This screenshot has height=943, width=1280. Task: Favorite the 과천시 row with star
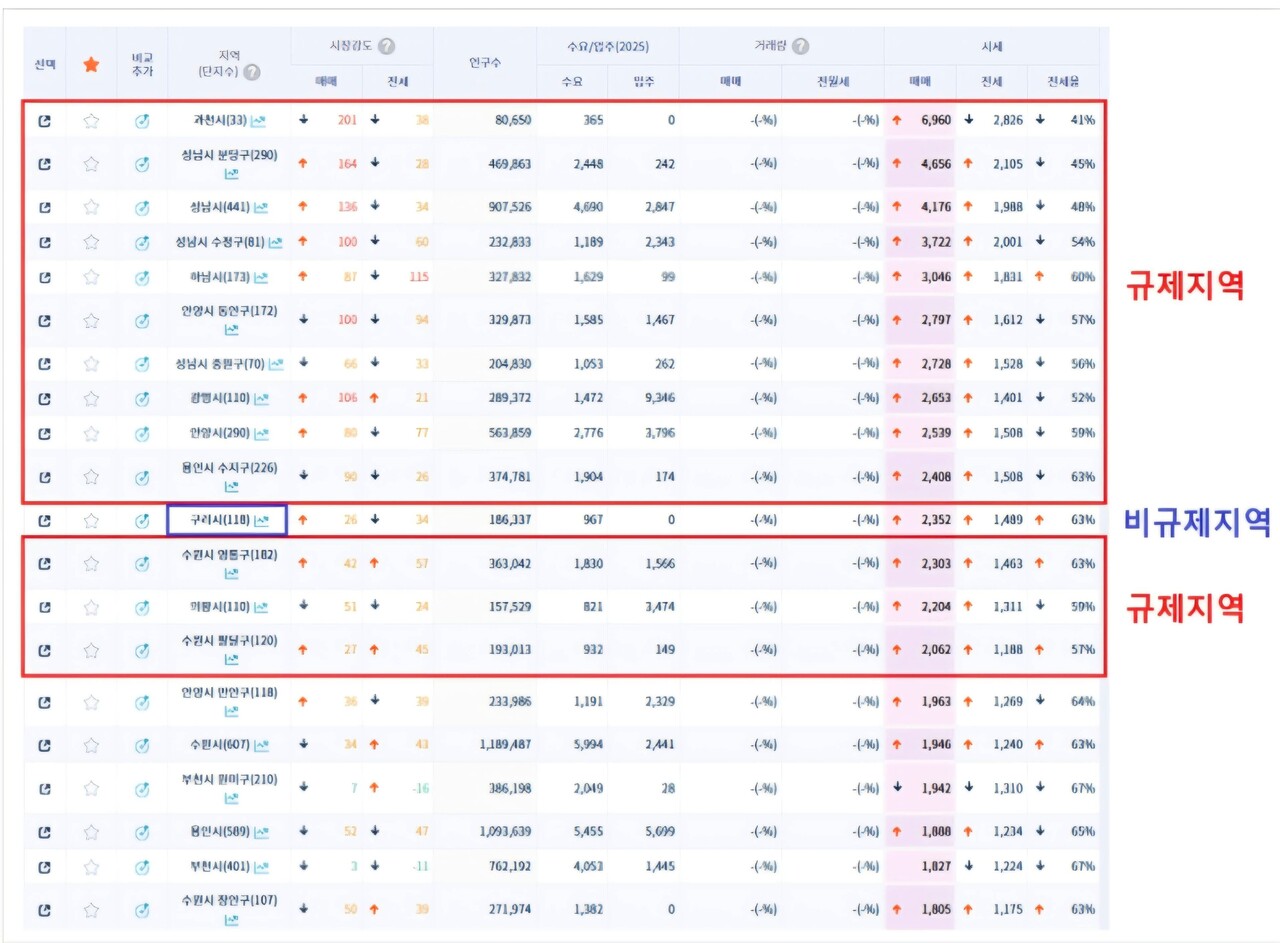91,121
